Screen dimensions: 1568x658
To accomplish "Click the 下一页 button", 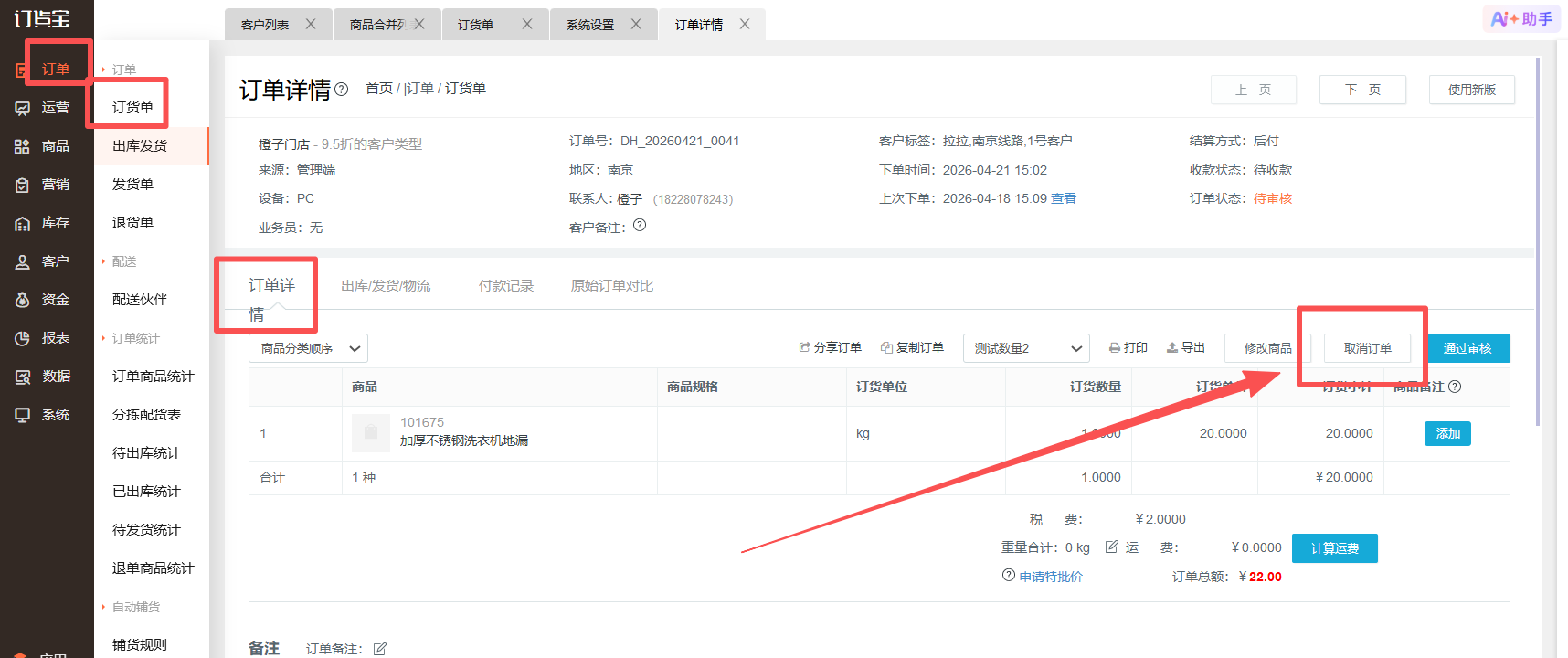I will coord(1362,90).
